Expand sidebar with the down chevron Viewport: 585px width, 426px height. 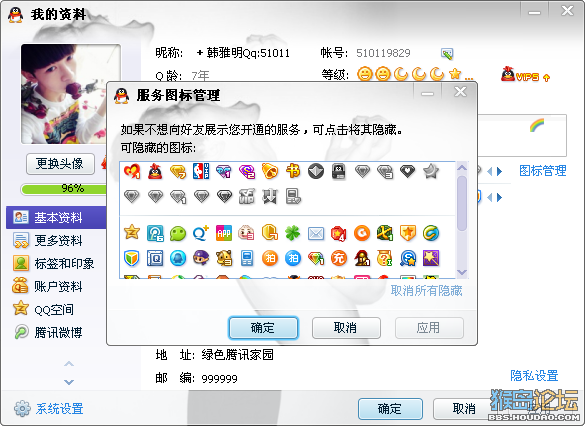point(69,382)
